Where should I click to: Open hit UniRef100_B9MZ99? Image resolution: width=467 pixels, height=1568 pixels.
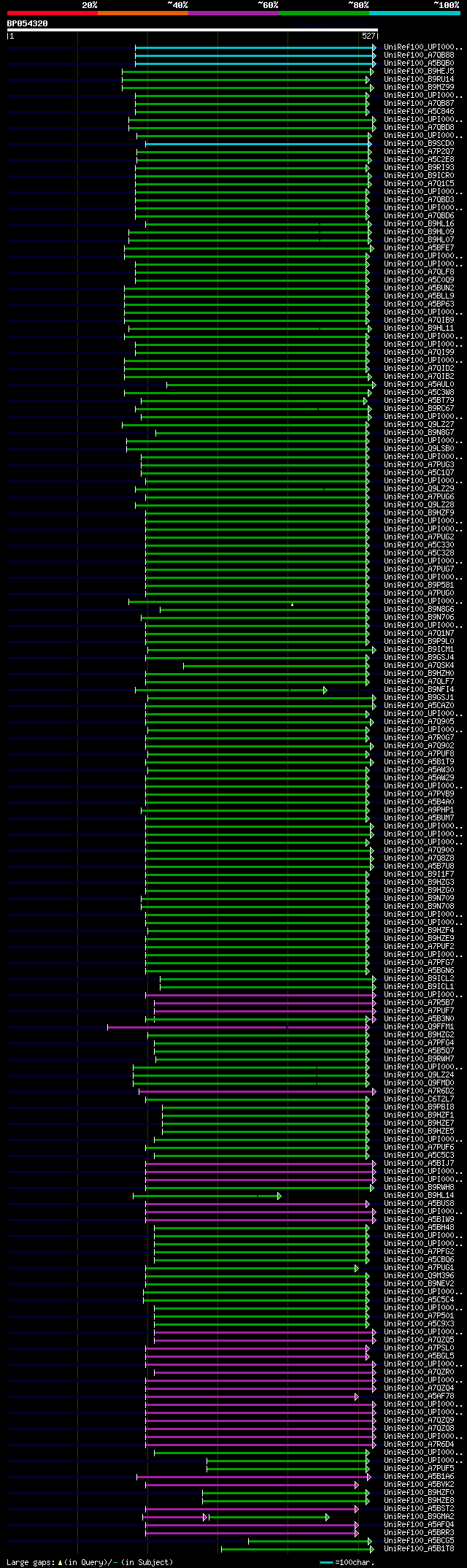click(x=419, y=87)
